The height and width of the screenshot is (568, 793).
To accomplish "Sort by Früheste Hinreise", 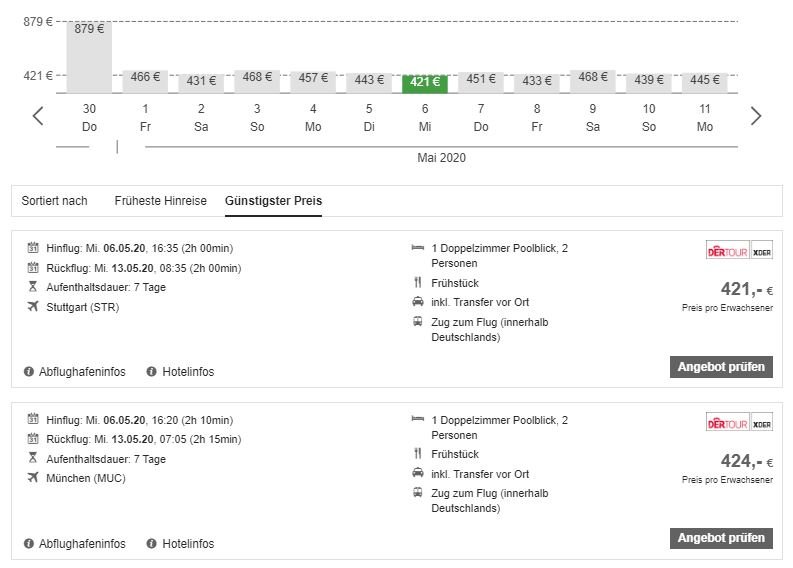I will 160,201.
